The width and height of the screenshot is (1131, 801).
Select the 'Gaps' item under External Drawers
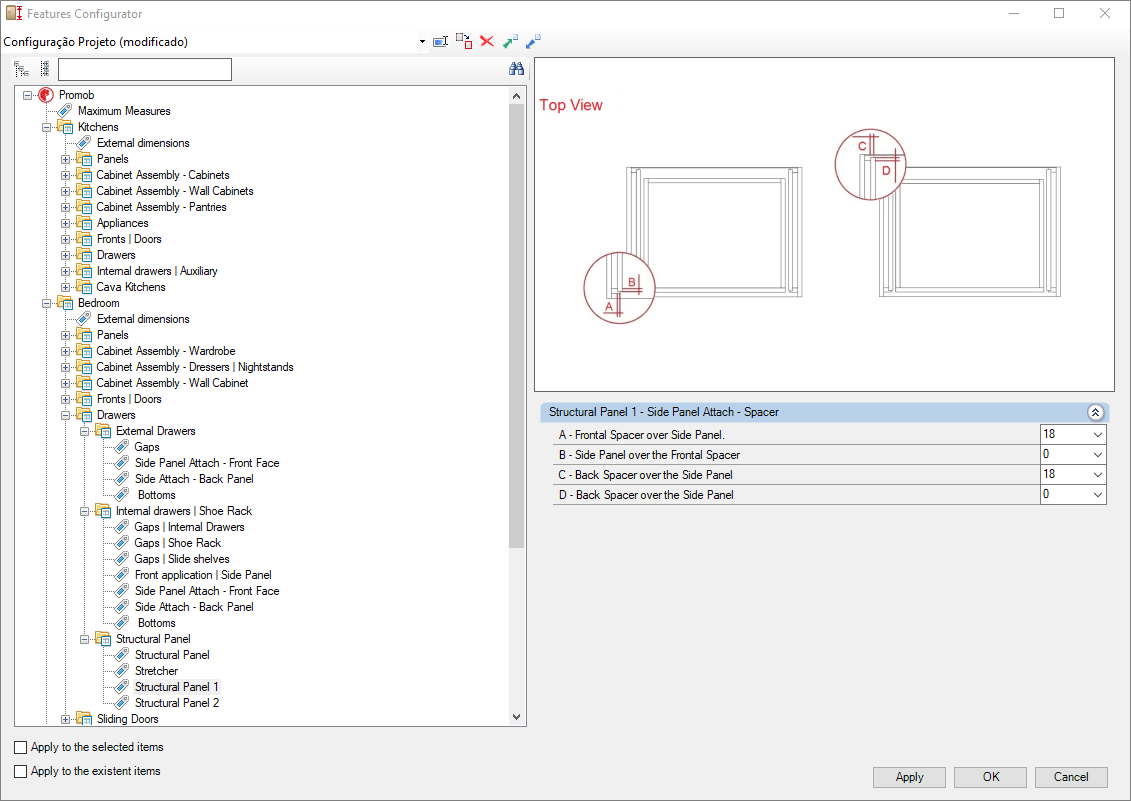(x=147, y=447)
